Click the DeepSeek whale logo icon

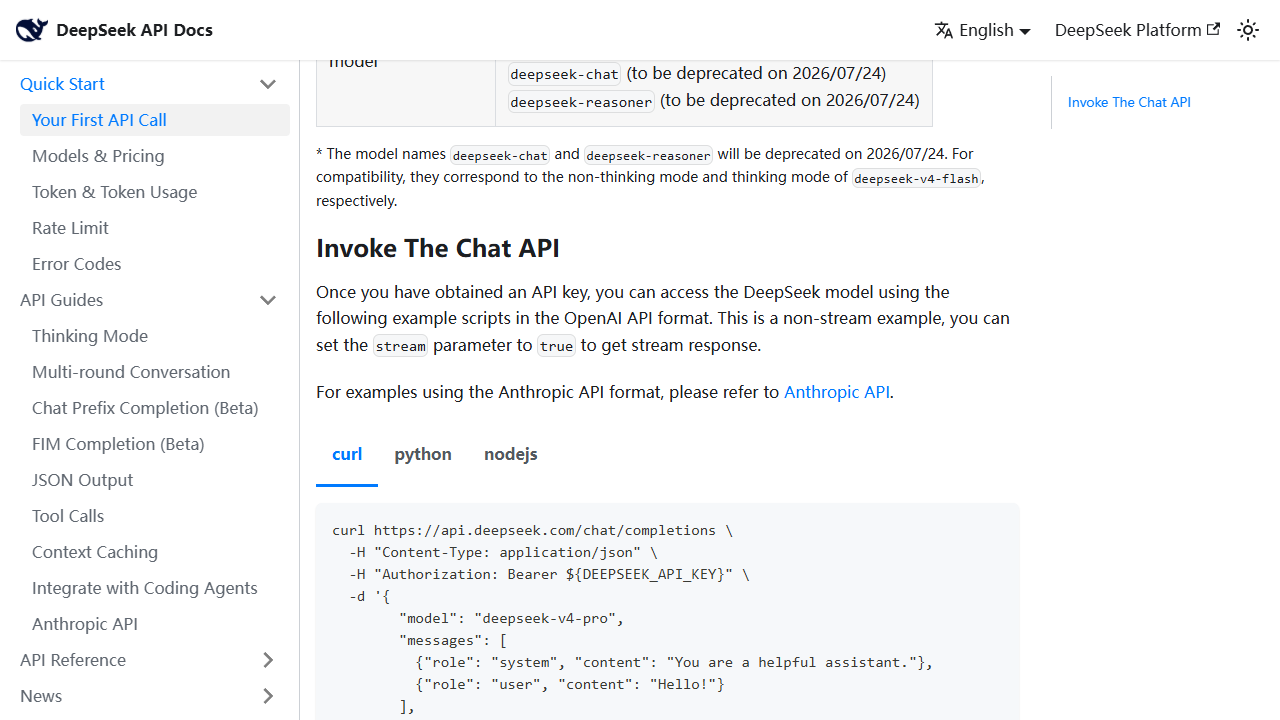(x=32, y=30)
